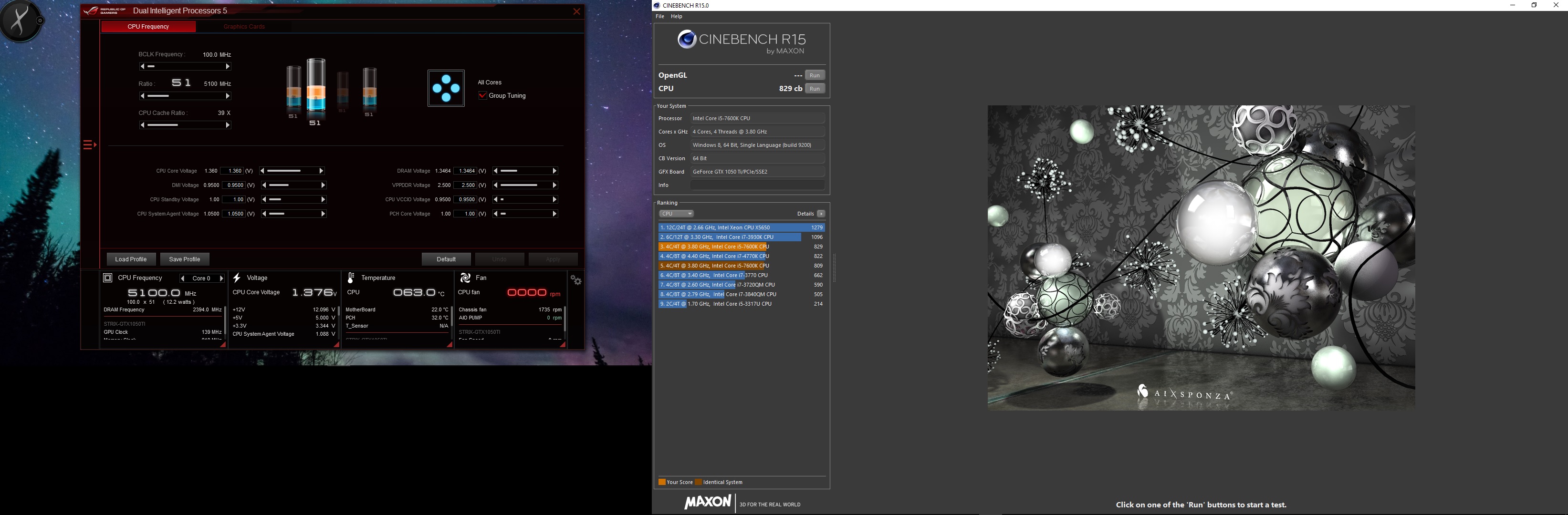1568x515 pixels.
Task: Lower PCH Core Voltage using left arrow
Action: (x=496, y=214)
